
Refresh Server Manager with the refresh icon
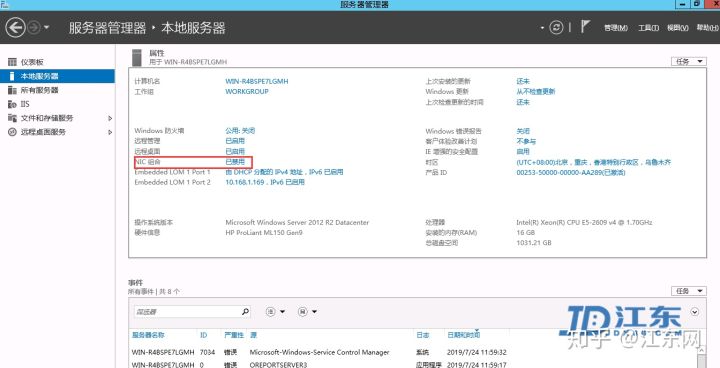(x=557, y=28)
